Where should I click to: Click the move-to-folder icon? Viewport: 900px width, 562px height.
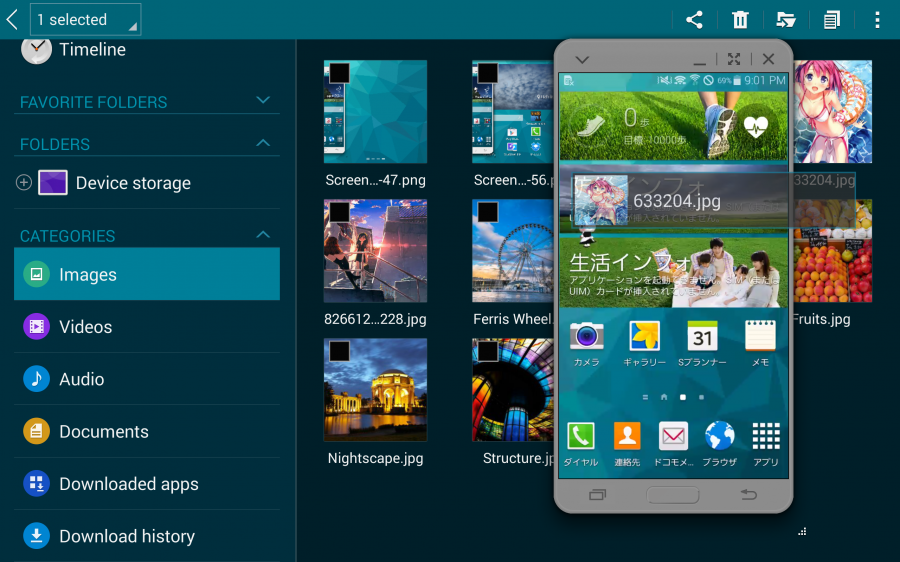(x=786, y=20)
